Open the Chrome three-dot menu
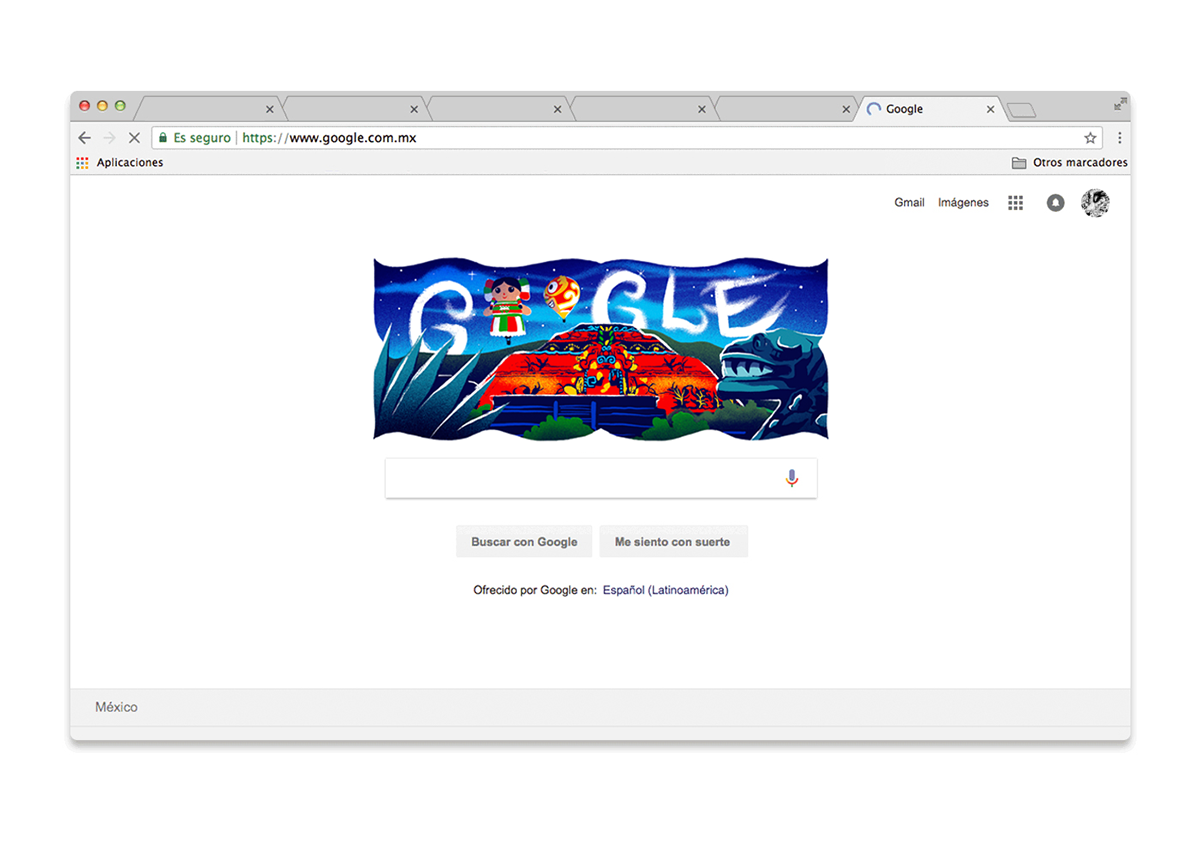Screen dimensions: 1200x861 coord(1119,138)
